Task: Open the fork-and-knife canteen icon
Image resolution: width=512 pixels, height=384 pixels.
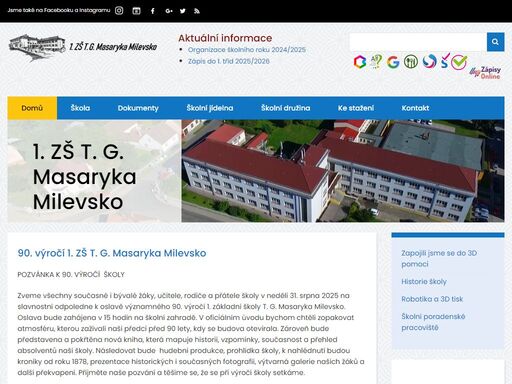Action: [x=411, y=62]
